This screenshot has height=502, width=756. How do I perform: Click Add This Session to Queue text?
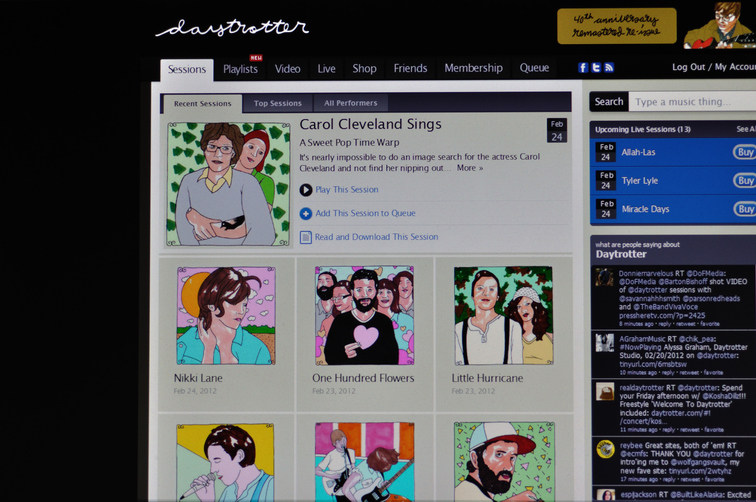tap(365, 213)
